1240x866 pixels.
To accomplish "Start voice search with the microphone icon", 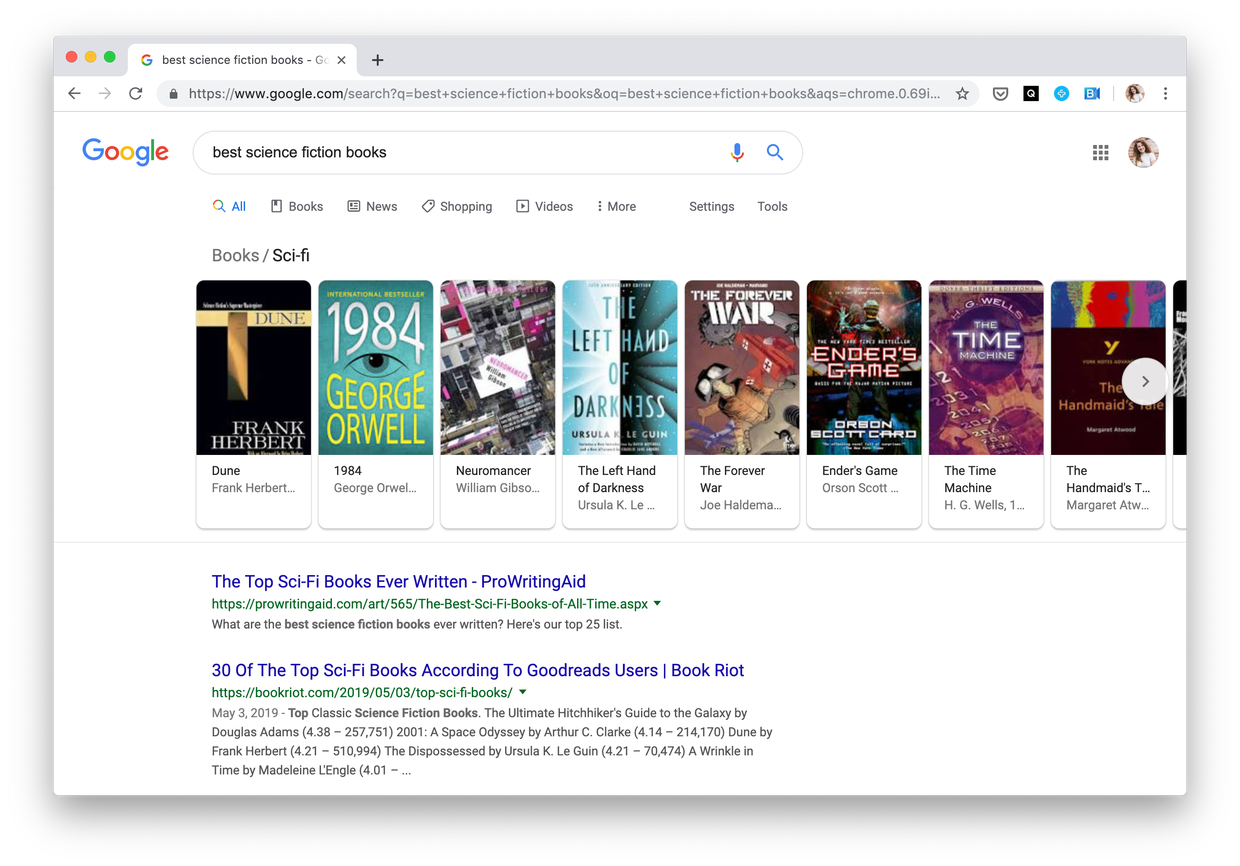I will tap(737, 152).
